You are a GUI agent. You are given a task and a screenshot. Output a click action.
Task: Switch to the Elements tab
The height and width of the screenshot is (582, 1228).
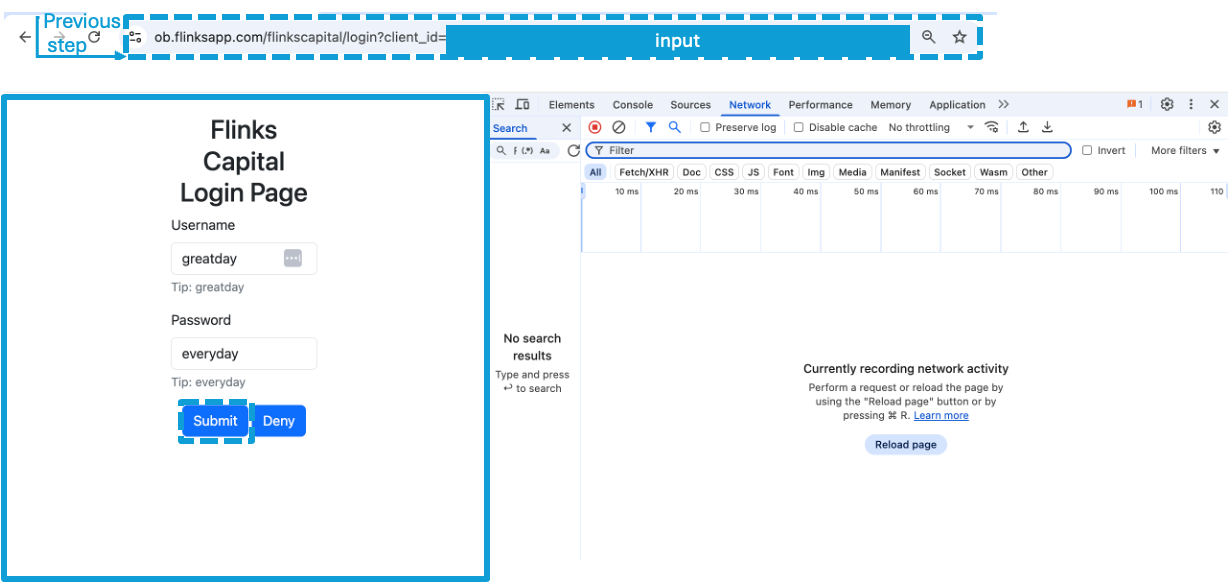pyautogui.click(x=572, y=104)
